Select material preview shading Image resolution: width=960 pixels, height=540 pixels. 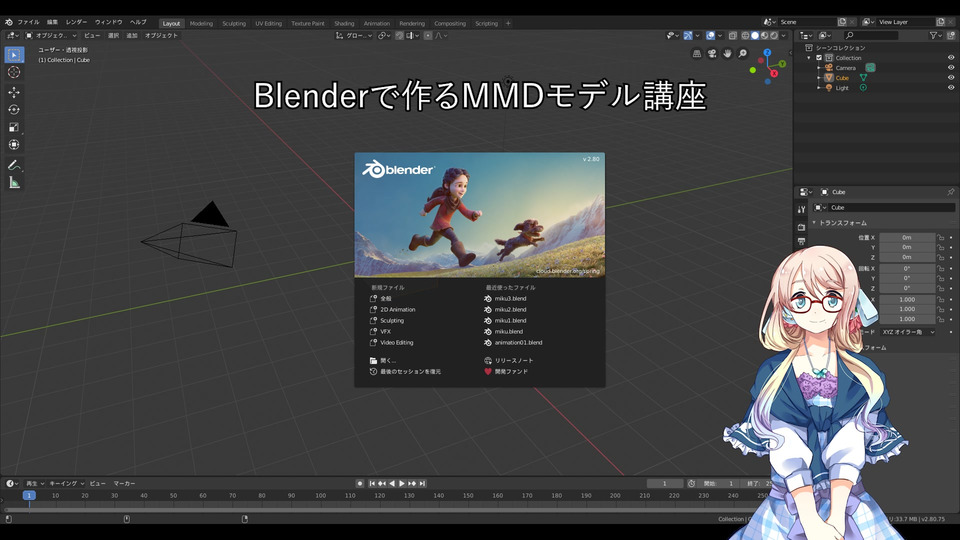[765, 36]
